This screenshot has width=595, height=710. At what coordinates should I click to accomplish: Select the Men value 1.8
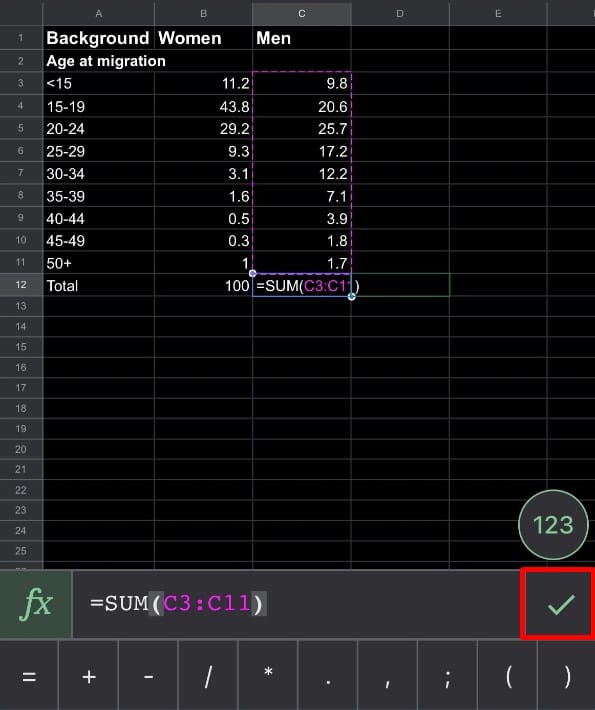pyautogui.click(x=302, y=240)
